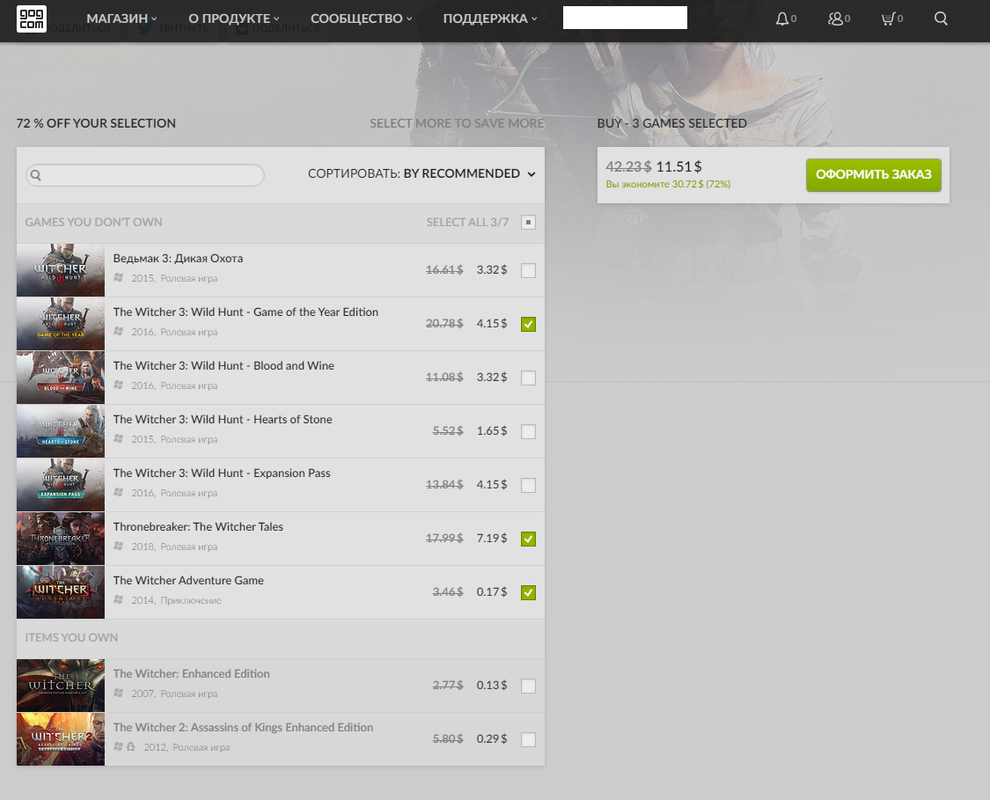Focus the games filter search field

coord(145,175)
